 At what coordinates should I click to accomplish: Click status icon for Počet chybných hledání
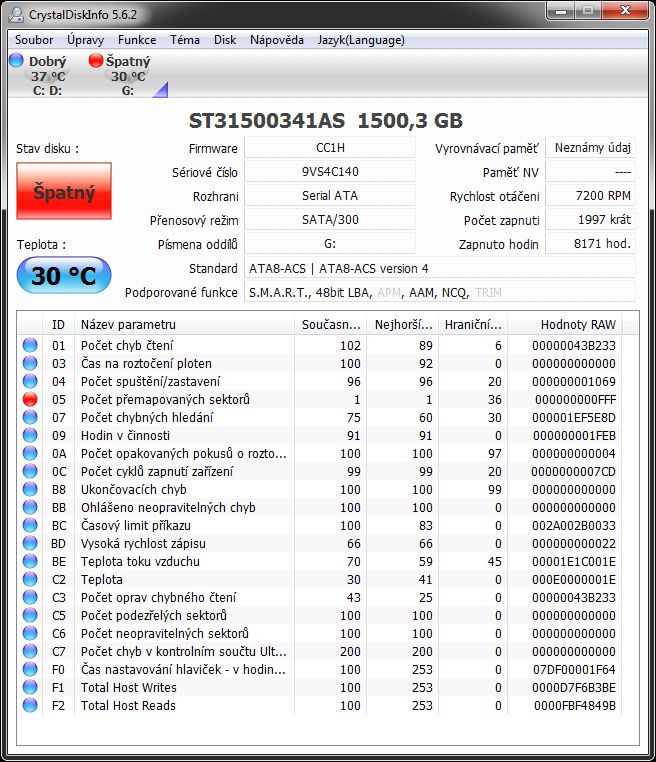pyautogui.click(x=30, y=417)
